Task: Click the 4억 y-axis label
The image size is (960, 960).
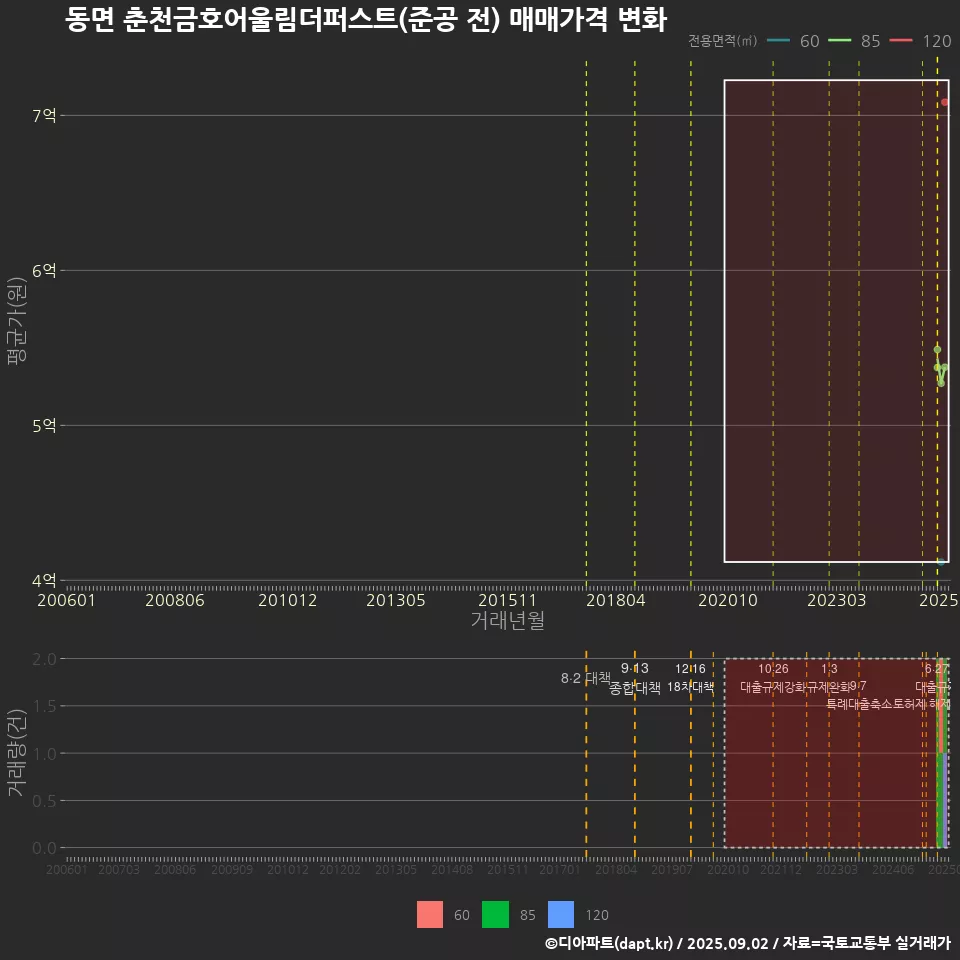Action: pos(44,580)
